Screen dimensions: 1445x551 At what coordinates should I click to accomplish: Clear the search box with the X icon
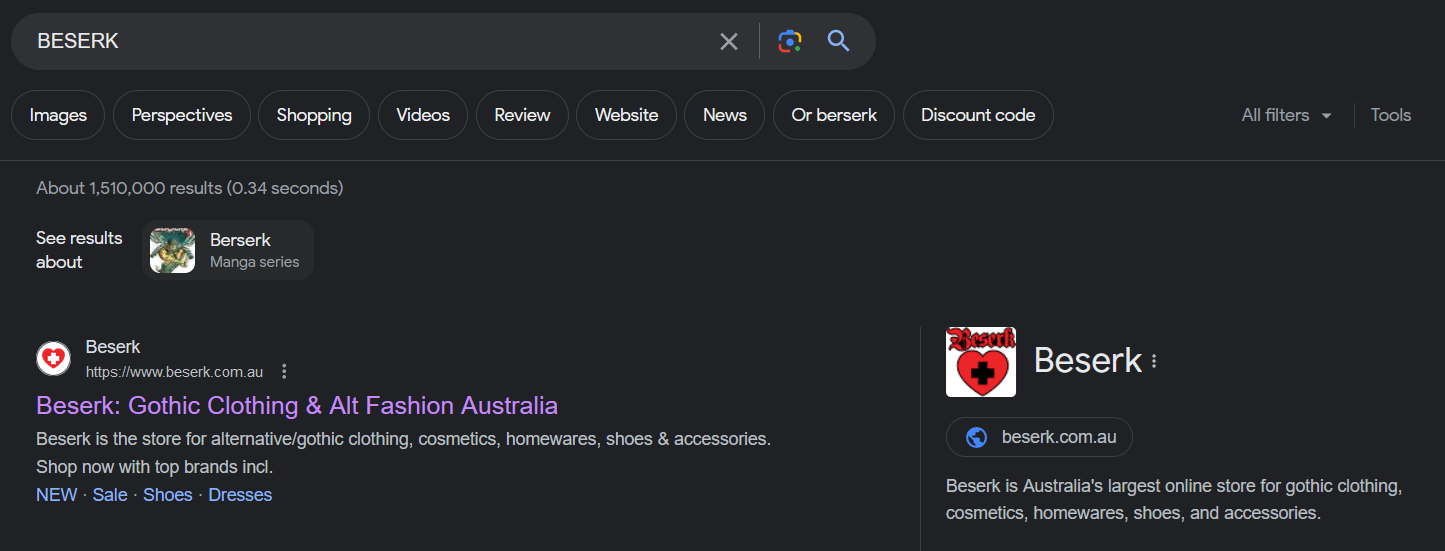[x=729, y=41]
